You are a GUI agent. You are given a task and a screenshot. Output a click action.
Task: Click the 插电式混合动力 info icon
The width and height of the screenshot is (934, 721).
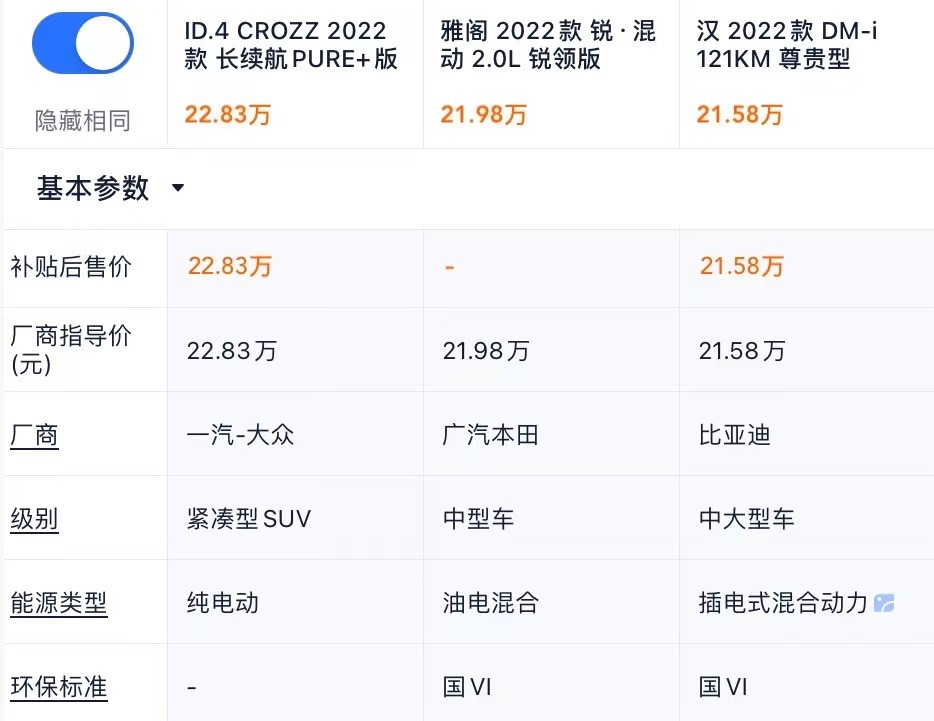(x=884, y=603)
